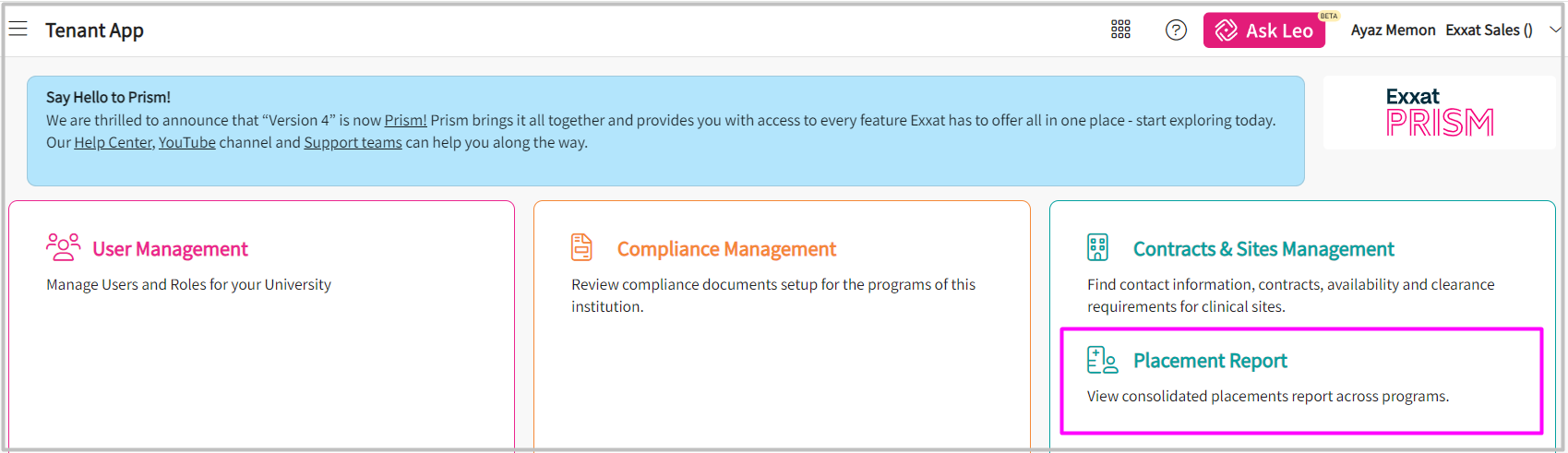This screenshot has width=1568, height=453.
Task: Click the Exxat Prism logo
Action: [1439, 113]
